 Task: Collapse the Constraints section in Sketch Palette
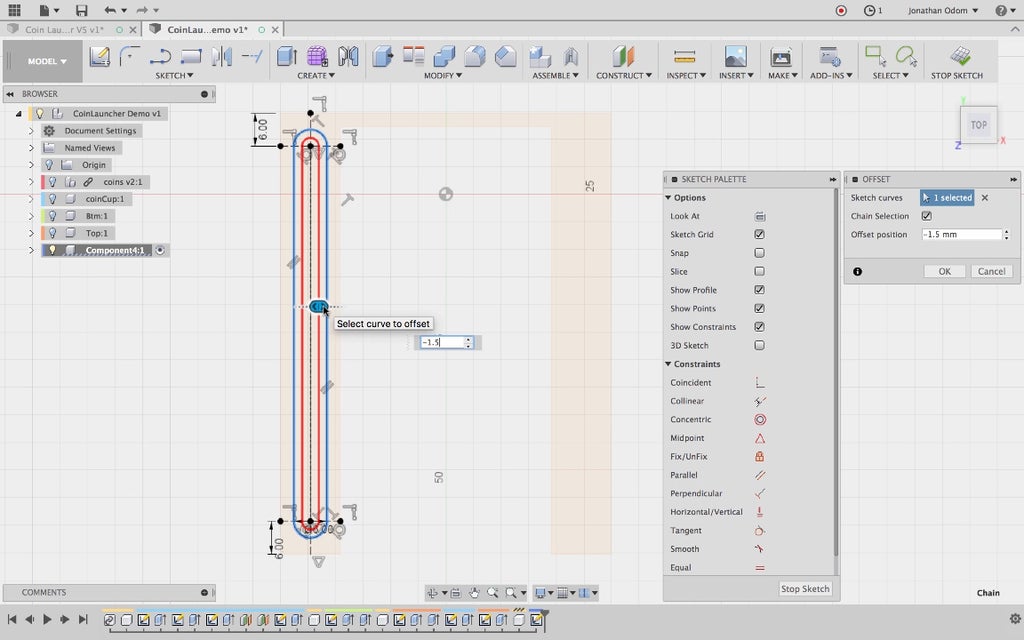click(x=668, y=364)
